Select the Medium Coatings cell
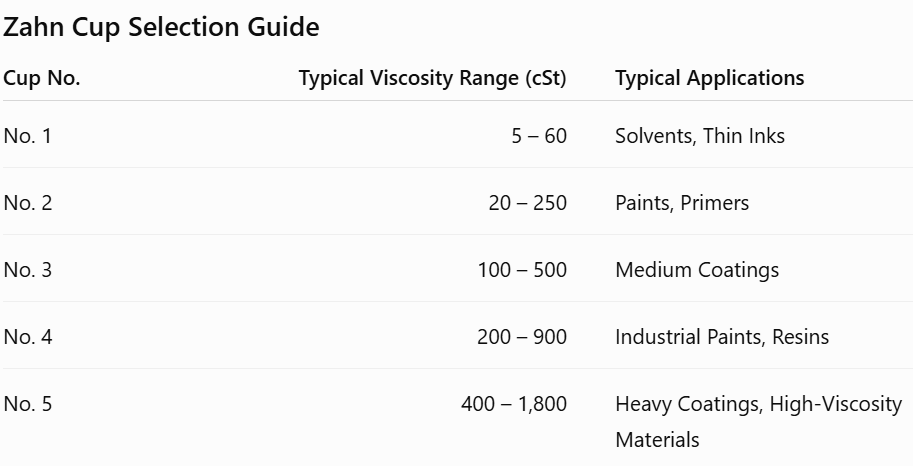Image resolution: width=913 pixels, height=466 pixels. pos(697,270)
